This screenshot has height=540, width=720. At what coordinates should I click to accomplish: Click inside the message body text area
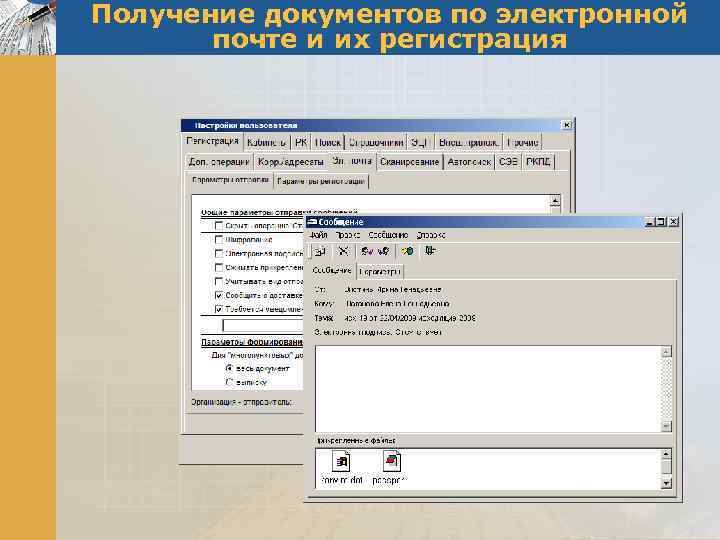488,389
